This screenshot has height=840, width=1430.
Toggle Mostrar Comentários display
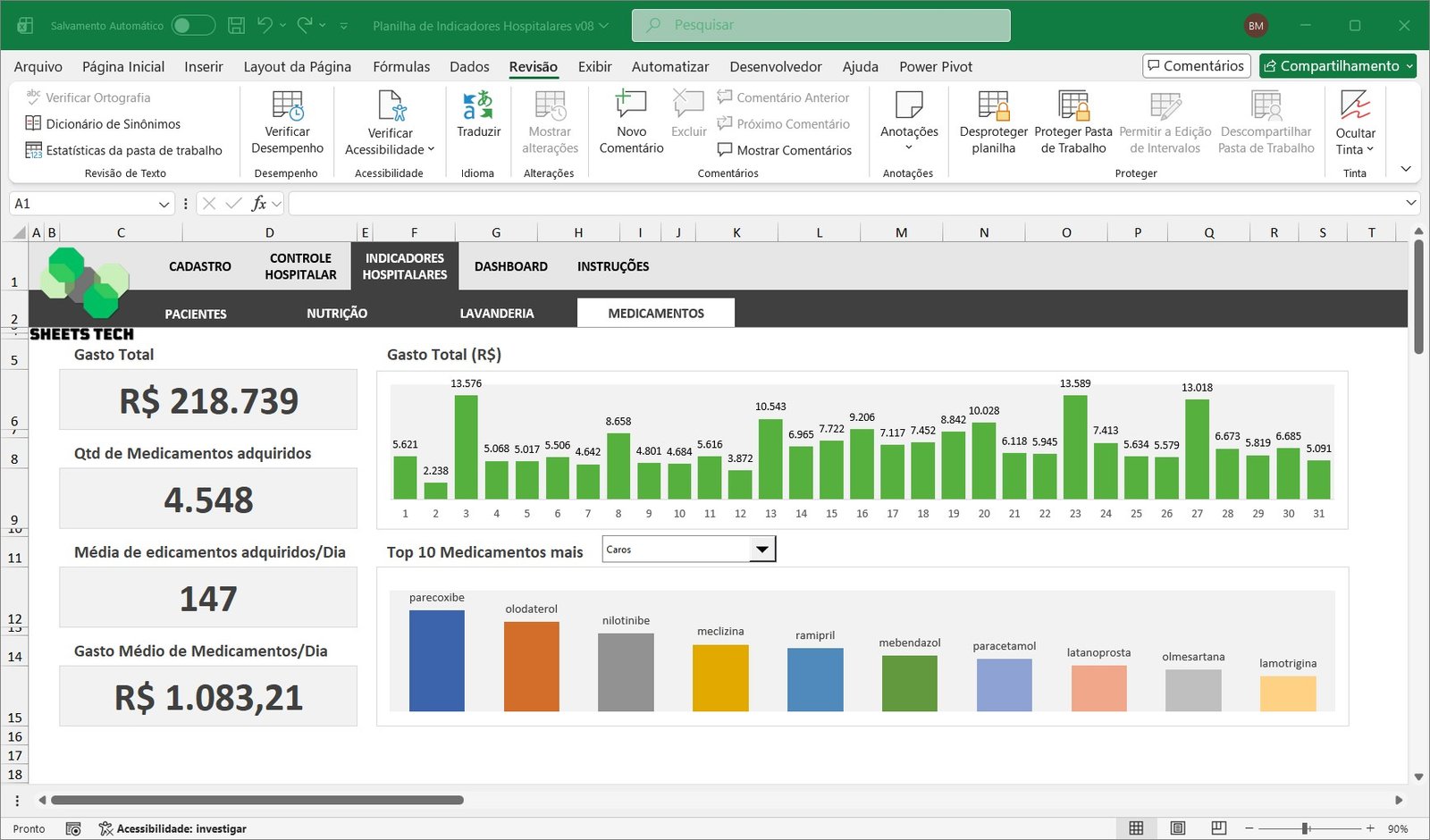coord(784,150)
